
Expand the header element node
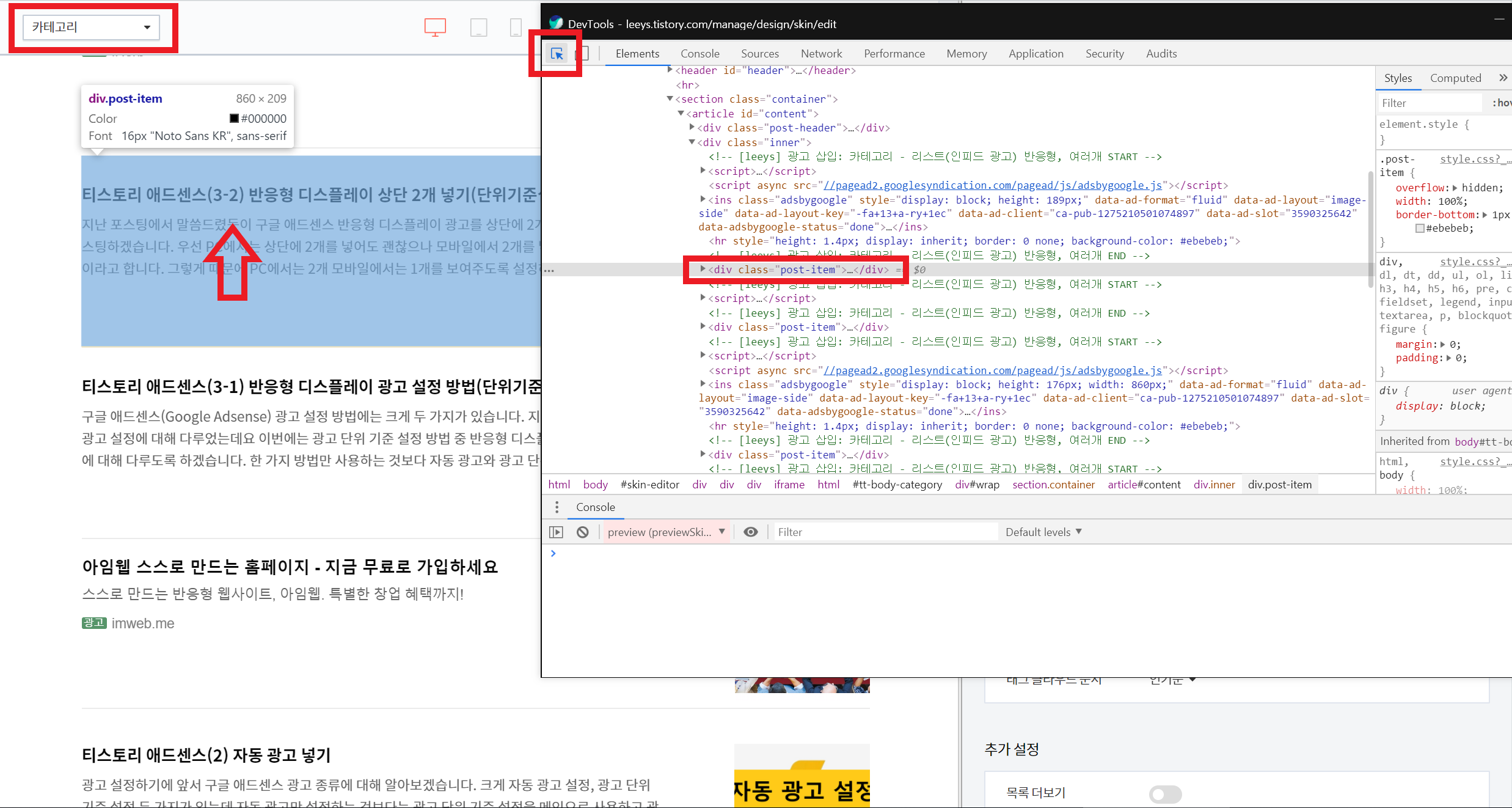tap(671, 70)
